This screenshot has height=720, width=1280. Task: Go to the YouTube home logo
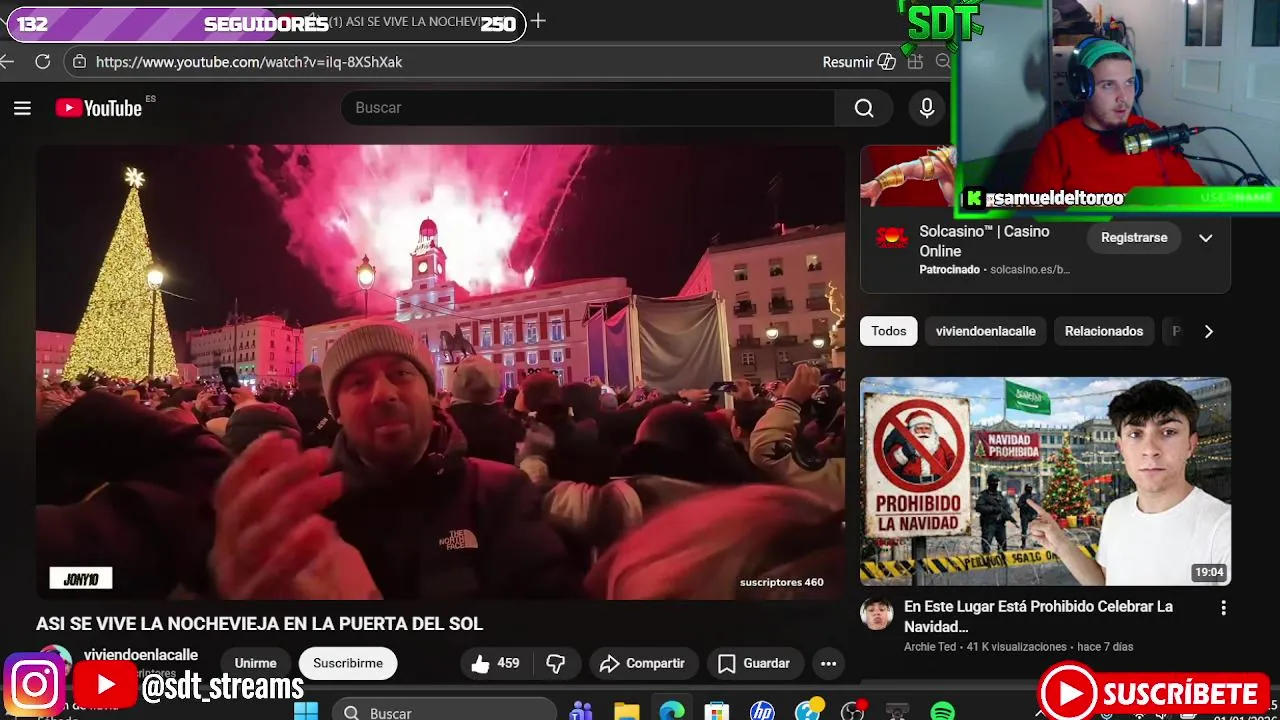pyautogui.click(x=99, y=108)
